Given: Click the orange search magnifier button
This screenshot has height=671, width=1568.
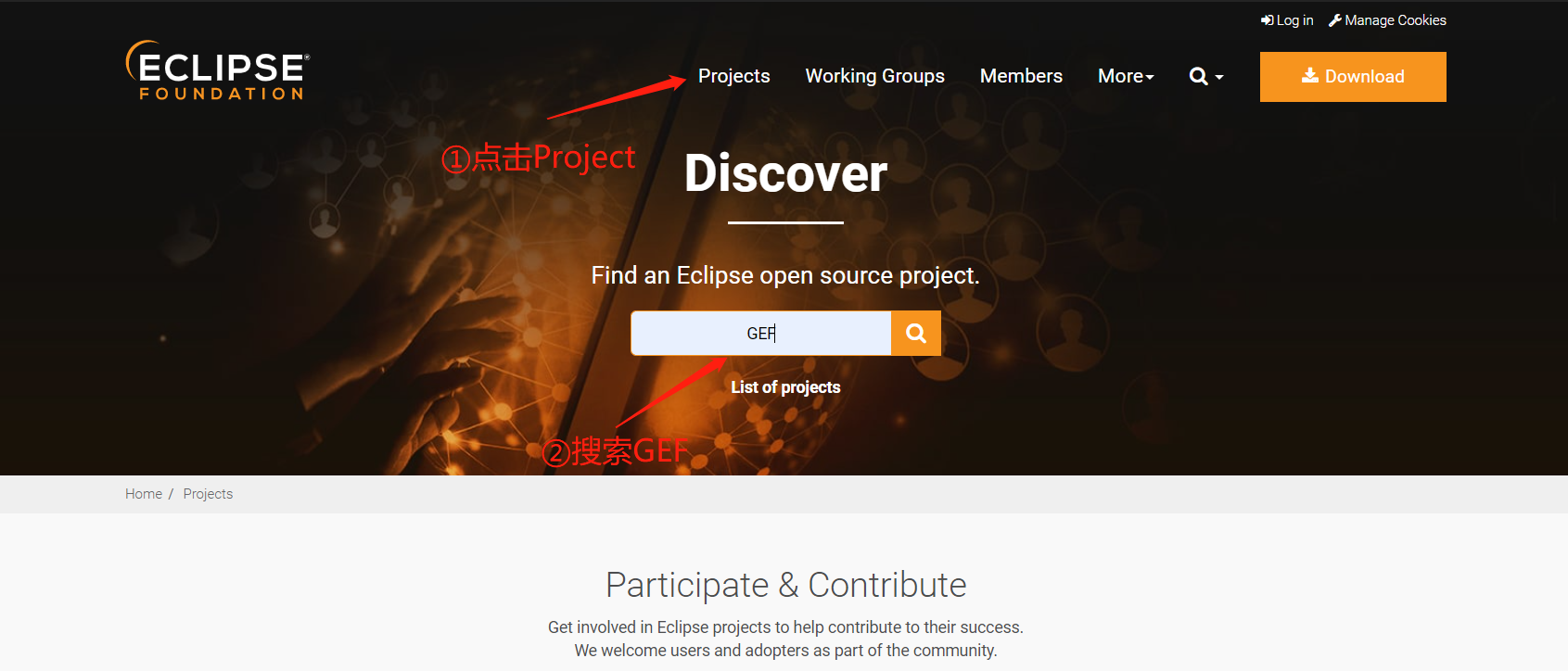Looking at the screenshot, I should (916, 334).
